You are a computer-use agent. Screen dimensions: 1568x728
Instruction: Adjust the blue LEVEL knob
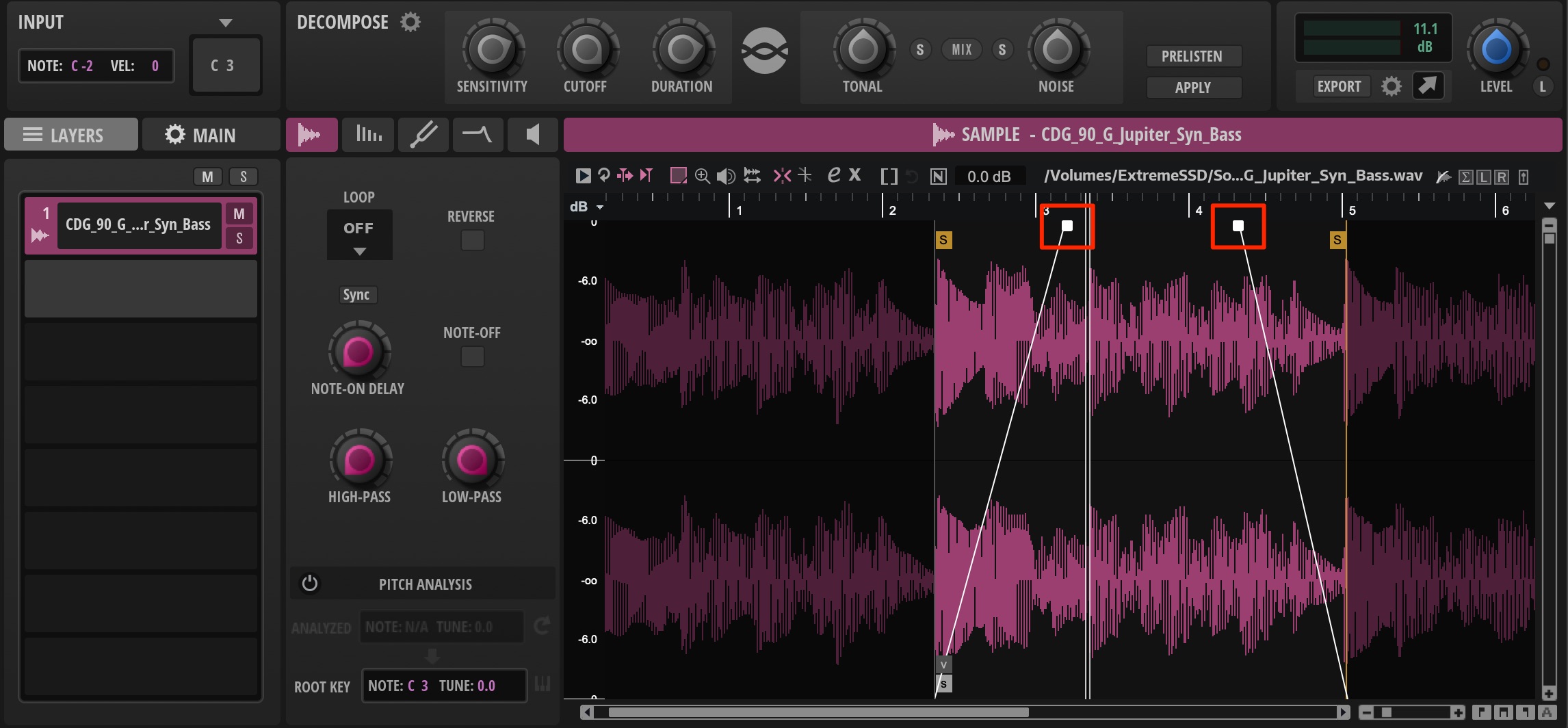coord(1496,49)
